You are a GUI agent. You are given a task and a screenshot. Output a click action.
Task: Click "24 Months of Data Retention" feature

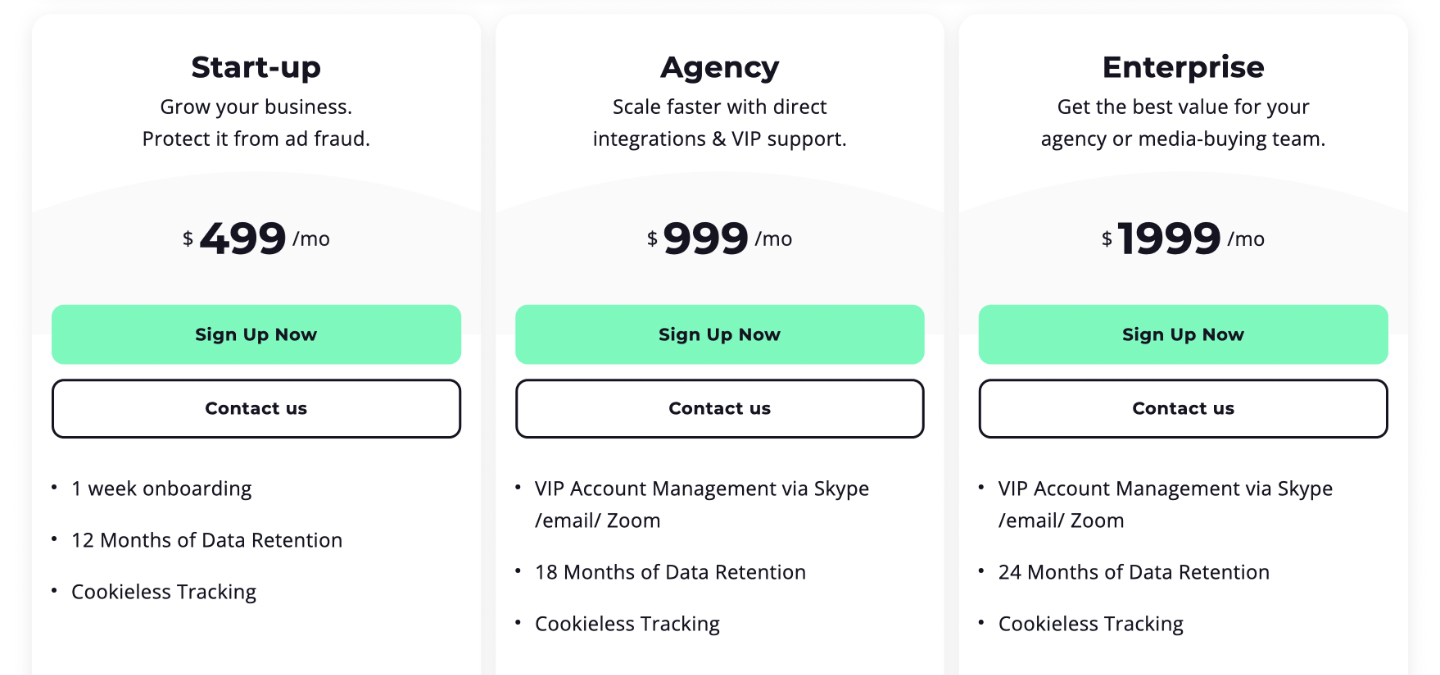click(1133, 572)
